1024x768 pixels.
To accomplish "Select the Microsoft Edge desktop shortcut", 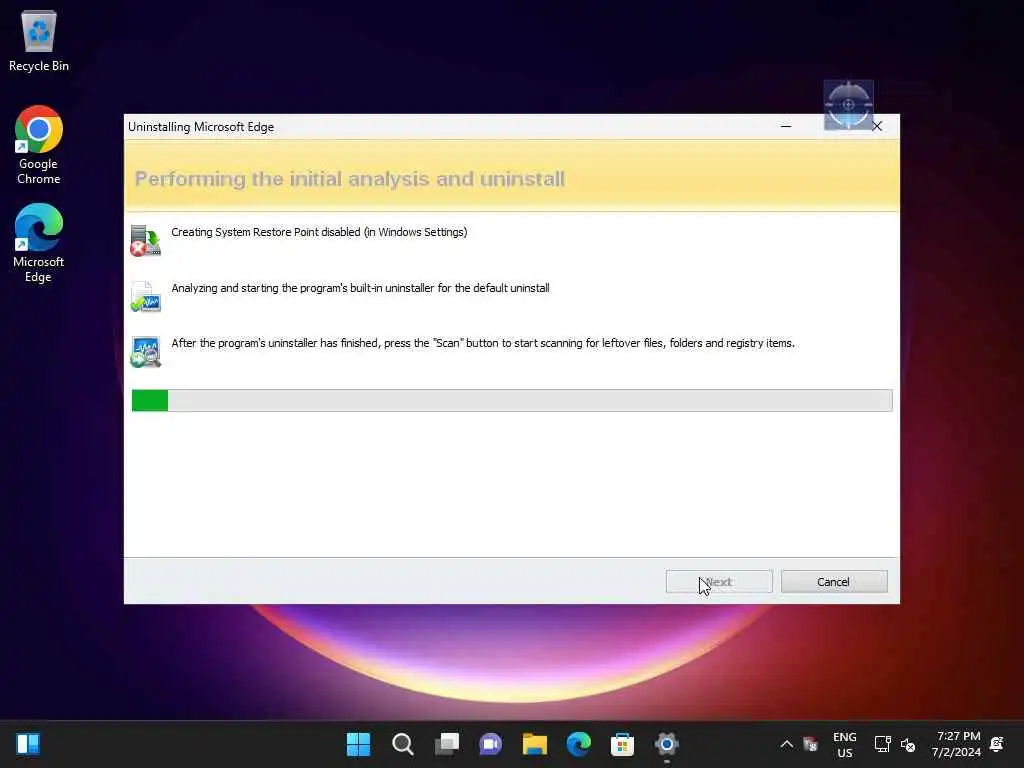I will pos(39,243).
